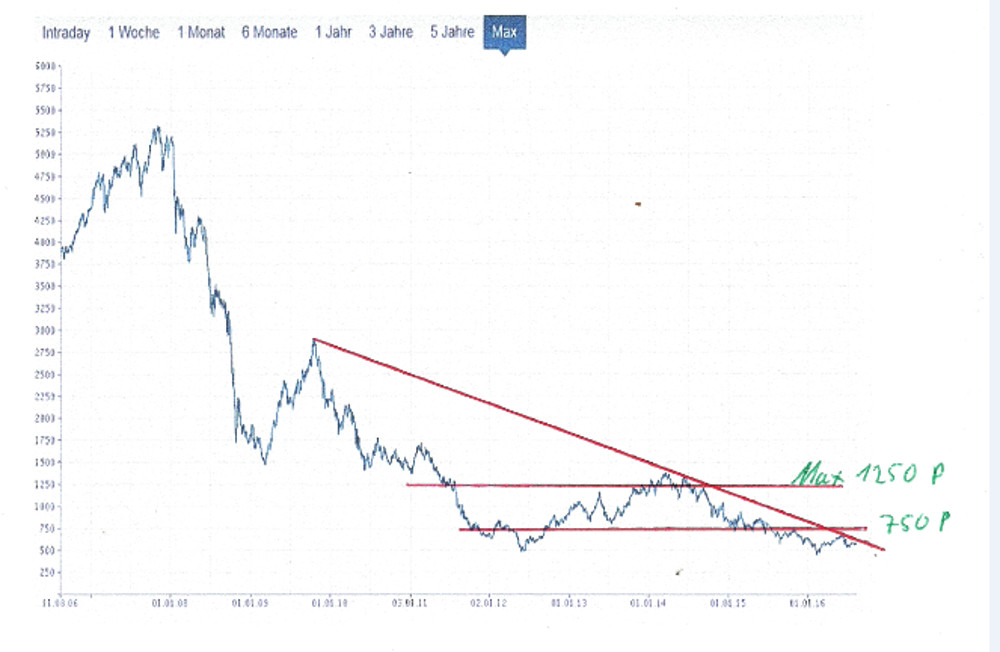Click the 01.01.15 date label
Viewport: 1000px width, 652px height.
click(x=728, y=603)
